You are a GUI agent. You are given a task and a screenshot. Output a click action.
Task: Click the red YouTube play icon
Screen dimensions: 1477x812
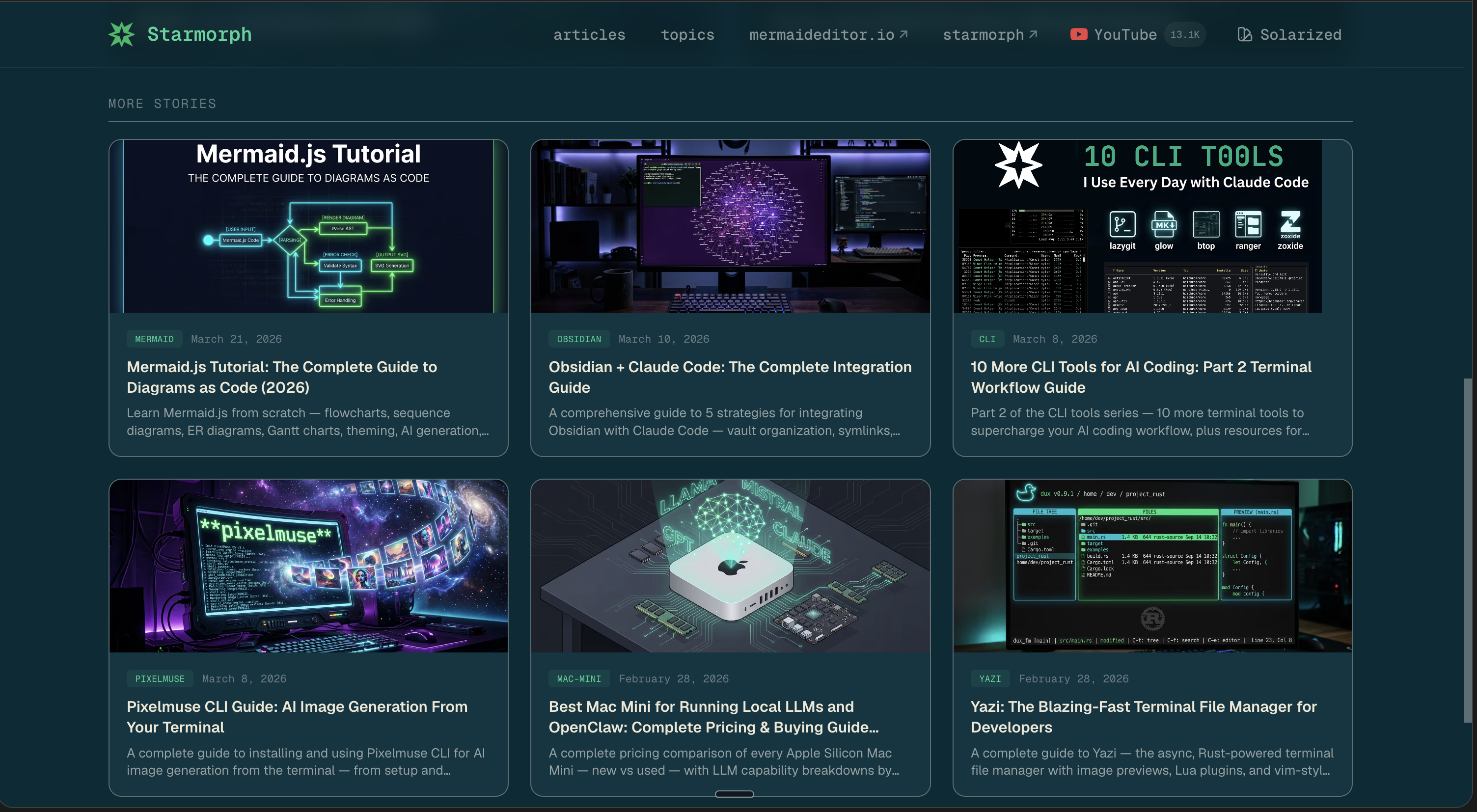(1078, 34)
